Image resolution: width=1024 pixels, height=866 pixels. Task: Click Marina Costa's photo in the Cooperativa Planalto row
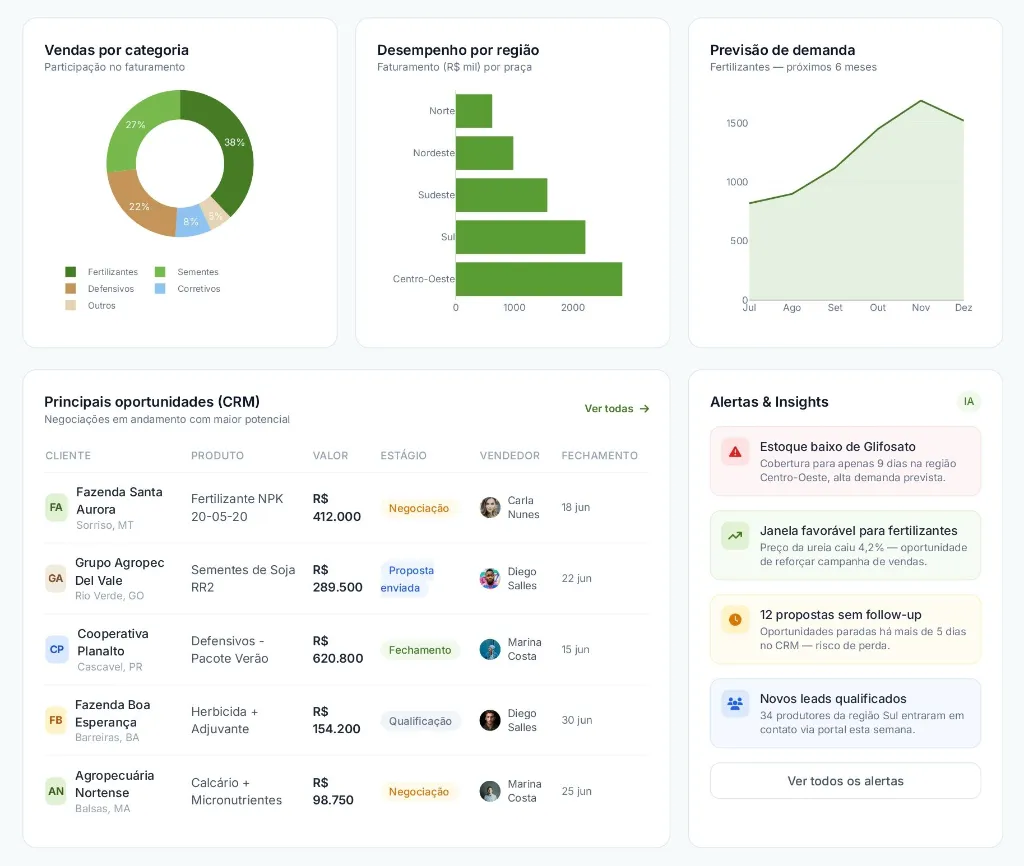[490, 649]
